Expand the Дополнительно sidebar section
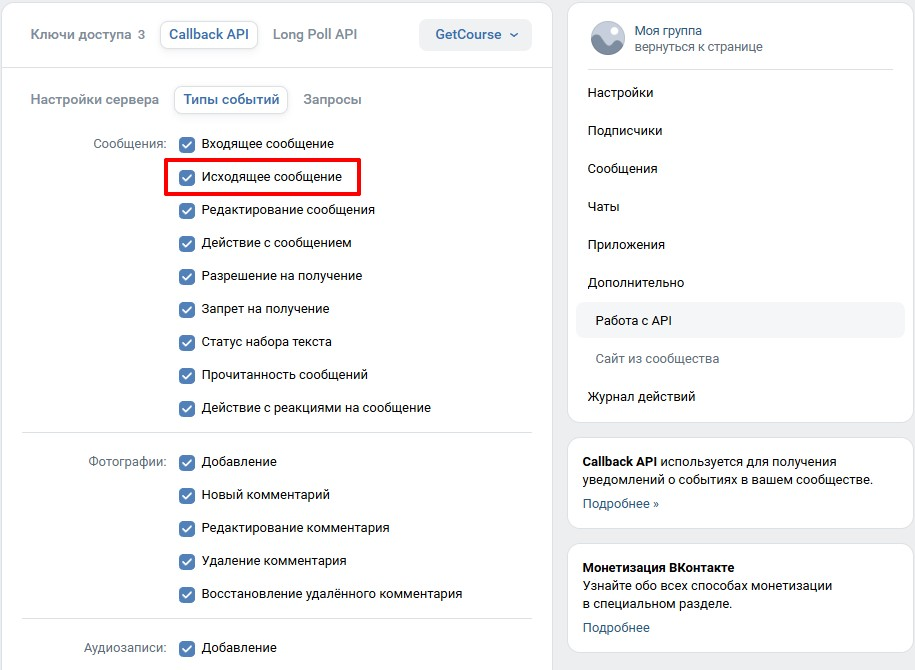Image resolution: width=915 pixels, height=670 pixels. 636,283
